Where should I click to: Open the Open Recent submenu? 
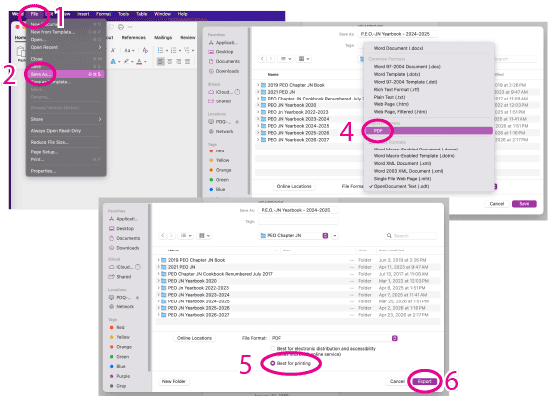(x=66, y=47)
